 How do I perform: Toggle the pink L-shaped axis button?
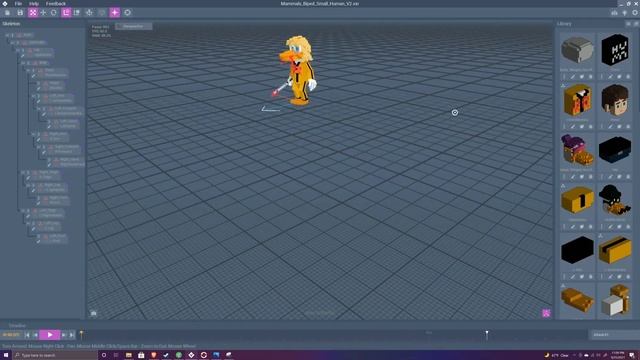click(x=66, y=13)
